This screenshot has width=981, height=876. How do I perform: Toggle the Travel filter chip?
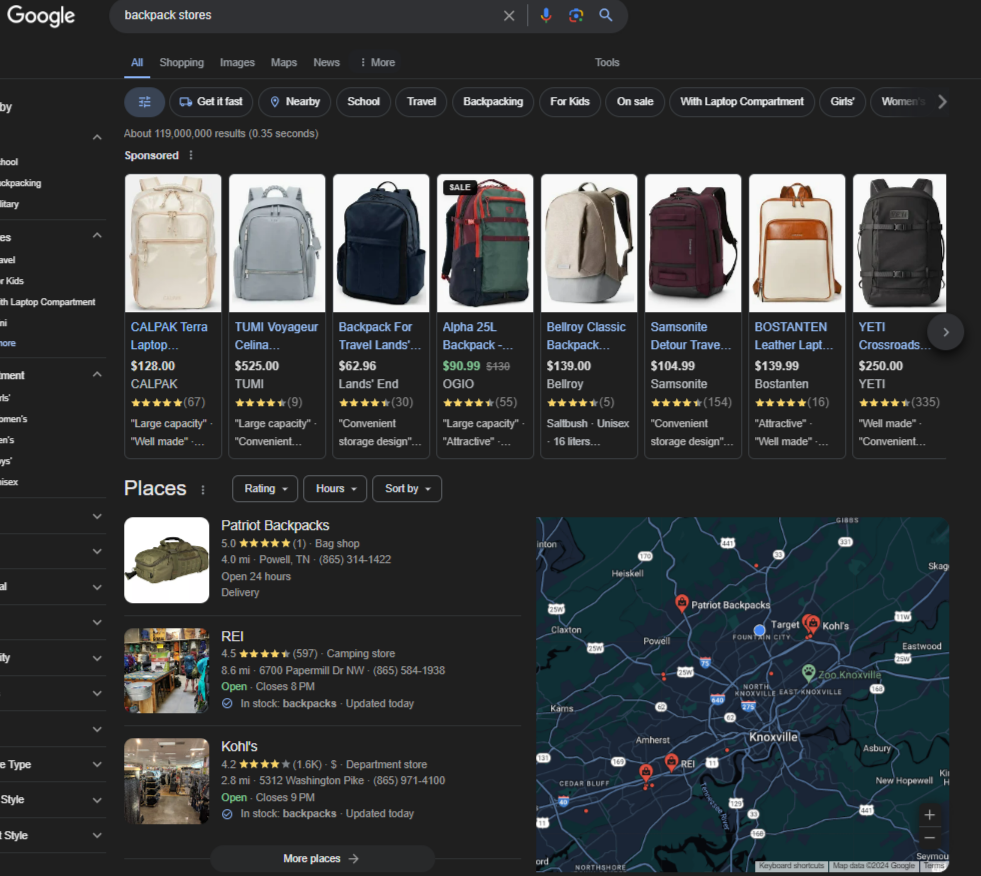click(x=421, y=102)
